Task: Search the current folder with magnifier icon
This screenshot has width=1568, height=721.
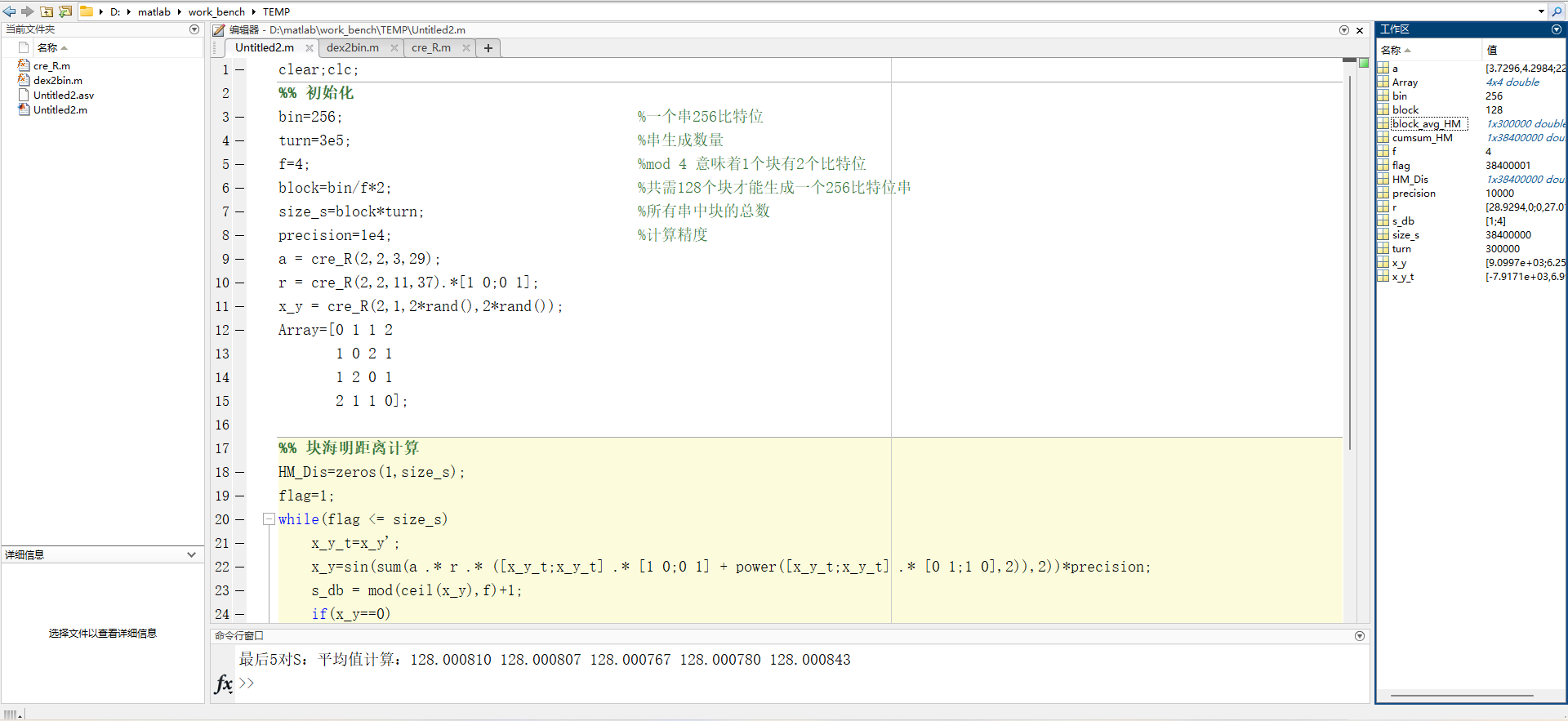Action: pyautogui.click(x=1557, y=11)
